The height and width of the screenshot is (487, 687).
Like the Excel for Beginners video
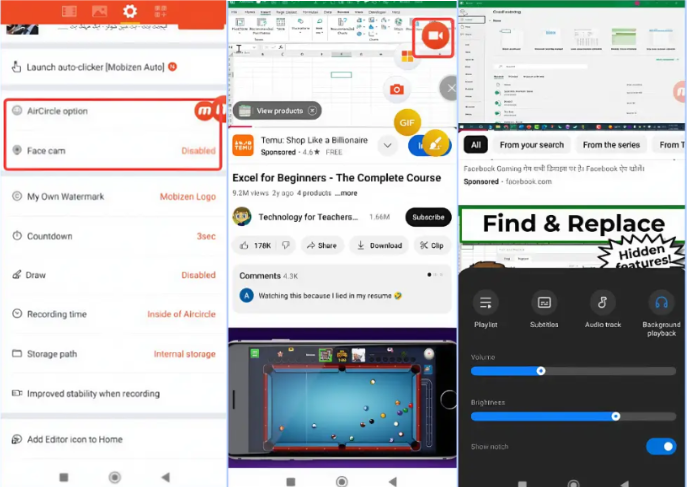(x=255, y=245)
